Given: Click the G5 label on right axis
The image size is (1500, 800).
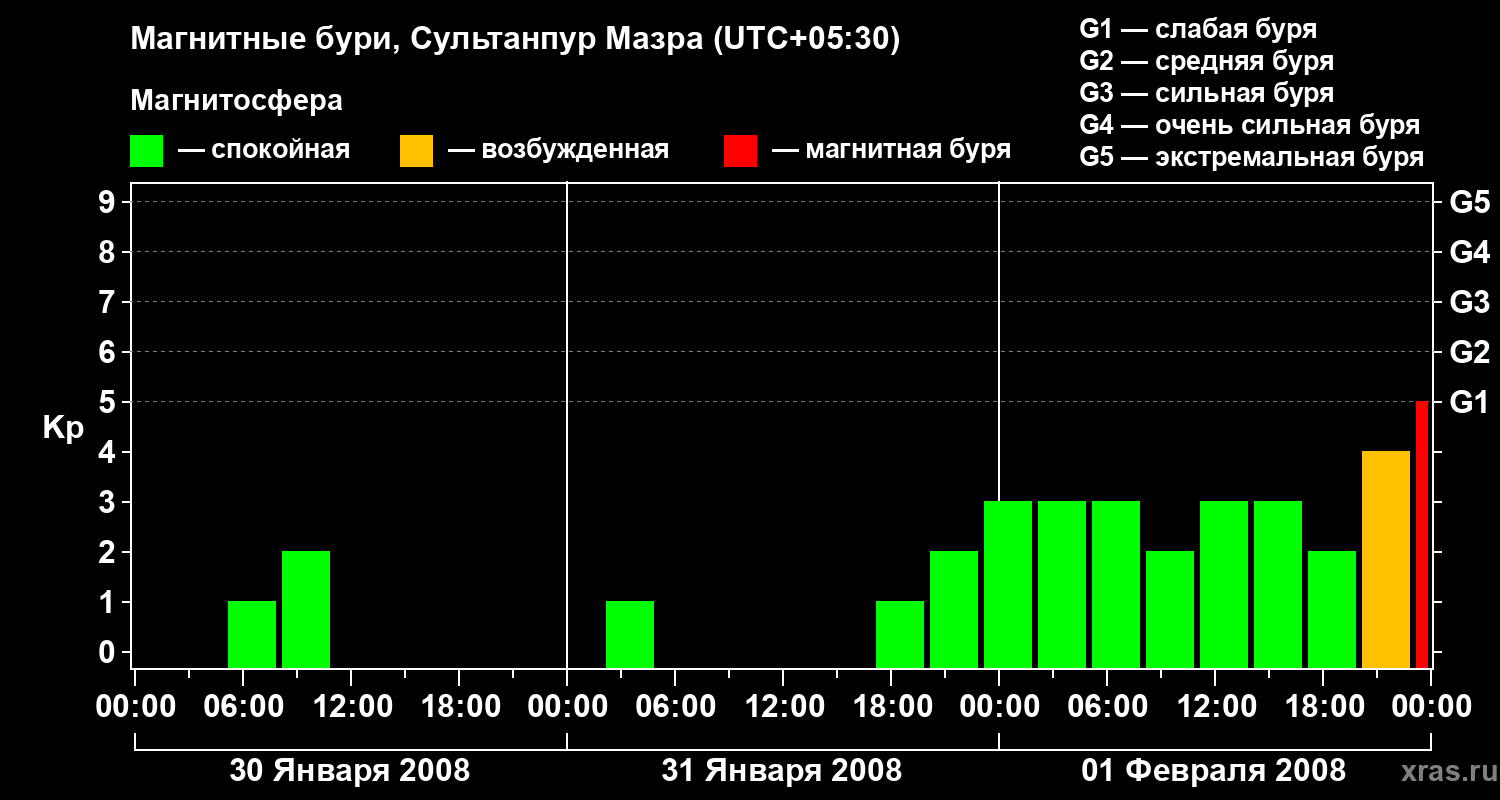Looking at the screenshot, I should [x=1469, y=203].
